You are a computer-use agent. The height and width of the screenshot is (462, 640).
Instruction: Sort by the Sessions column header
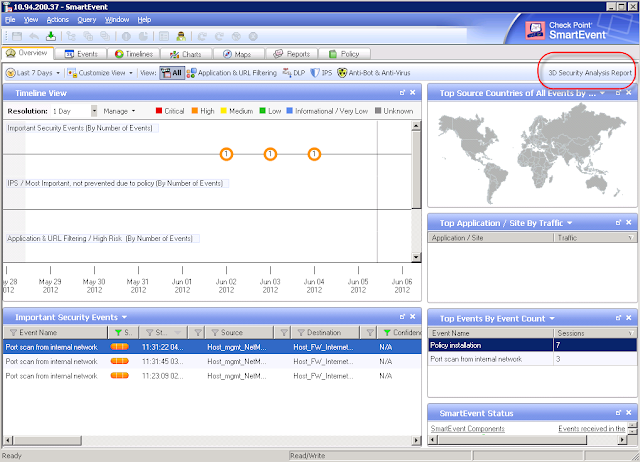point(595,333)
